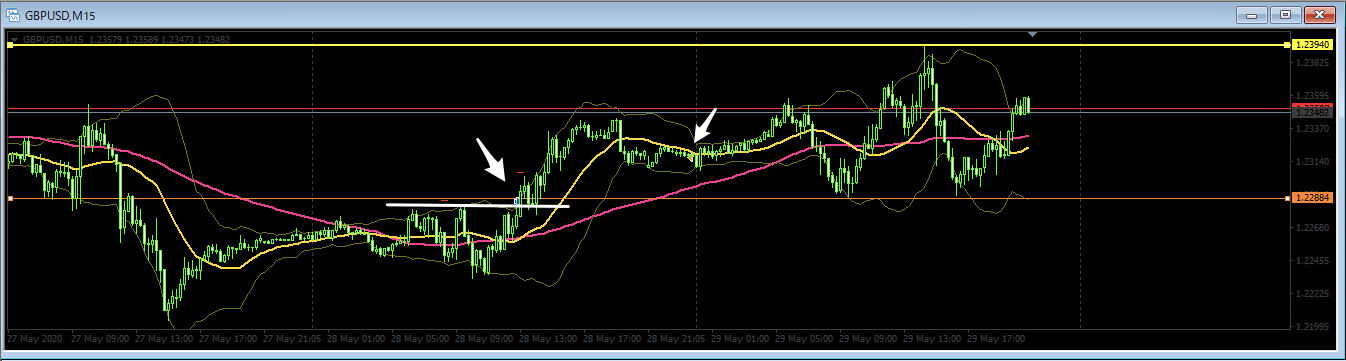Click the yellow line's left-end square handle
The width and height of the screenshot is (1346, 361).
pos(10,45)
